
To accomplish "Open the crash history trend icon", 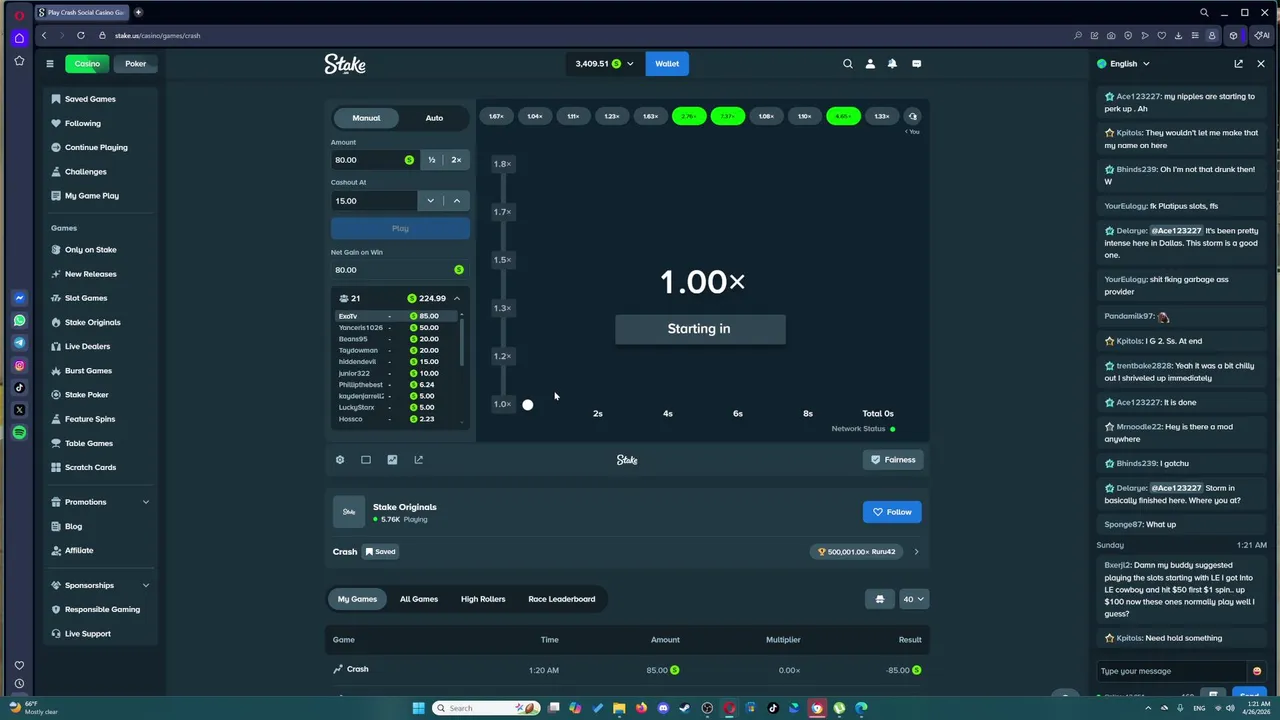I will click(x=912, y=116).
